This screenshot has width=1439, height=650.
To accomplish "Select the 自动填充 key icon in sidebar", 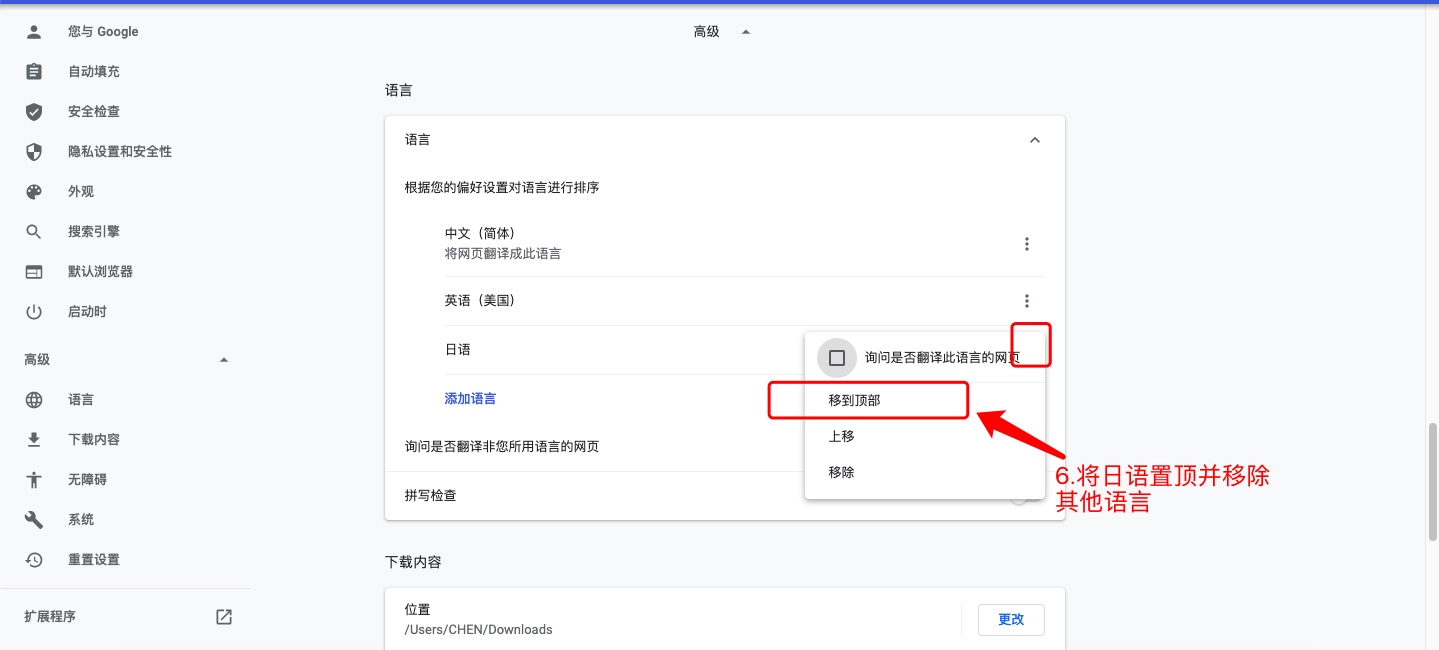I will (x=33, y=71).
